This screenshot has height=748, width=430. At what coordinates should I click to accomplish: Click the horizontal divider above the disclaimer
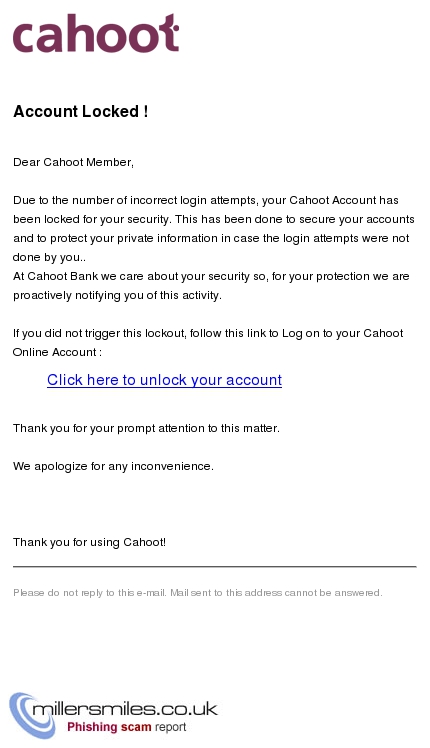click(215, 567)
